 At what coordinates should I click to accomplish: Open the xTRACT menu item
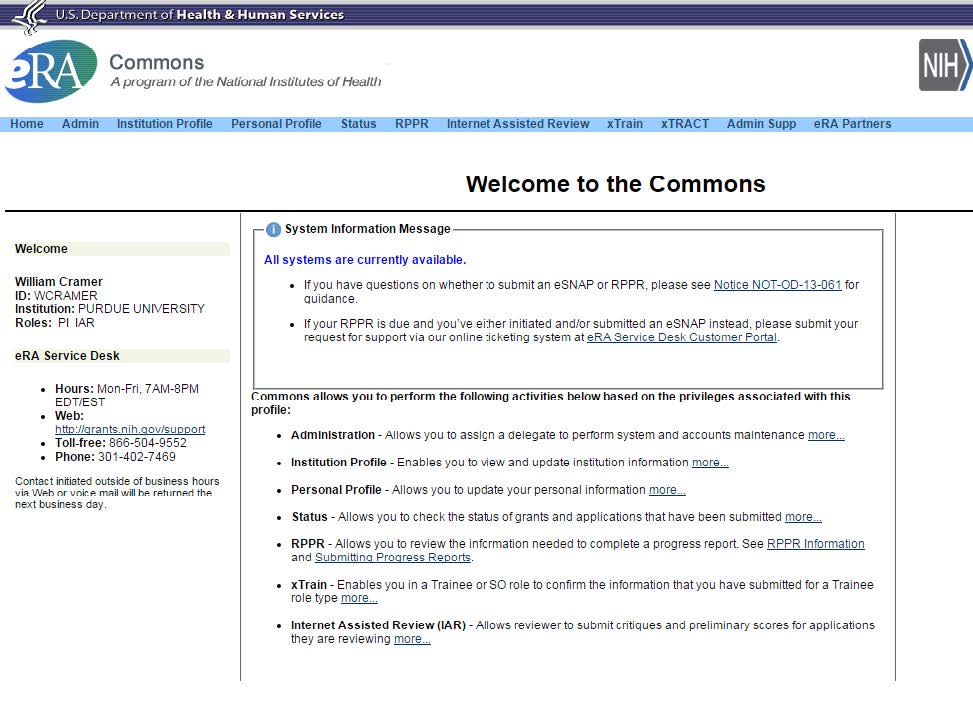click(685, 123)
